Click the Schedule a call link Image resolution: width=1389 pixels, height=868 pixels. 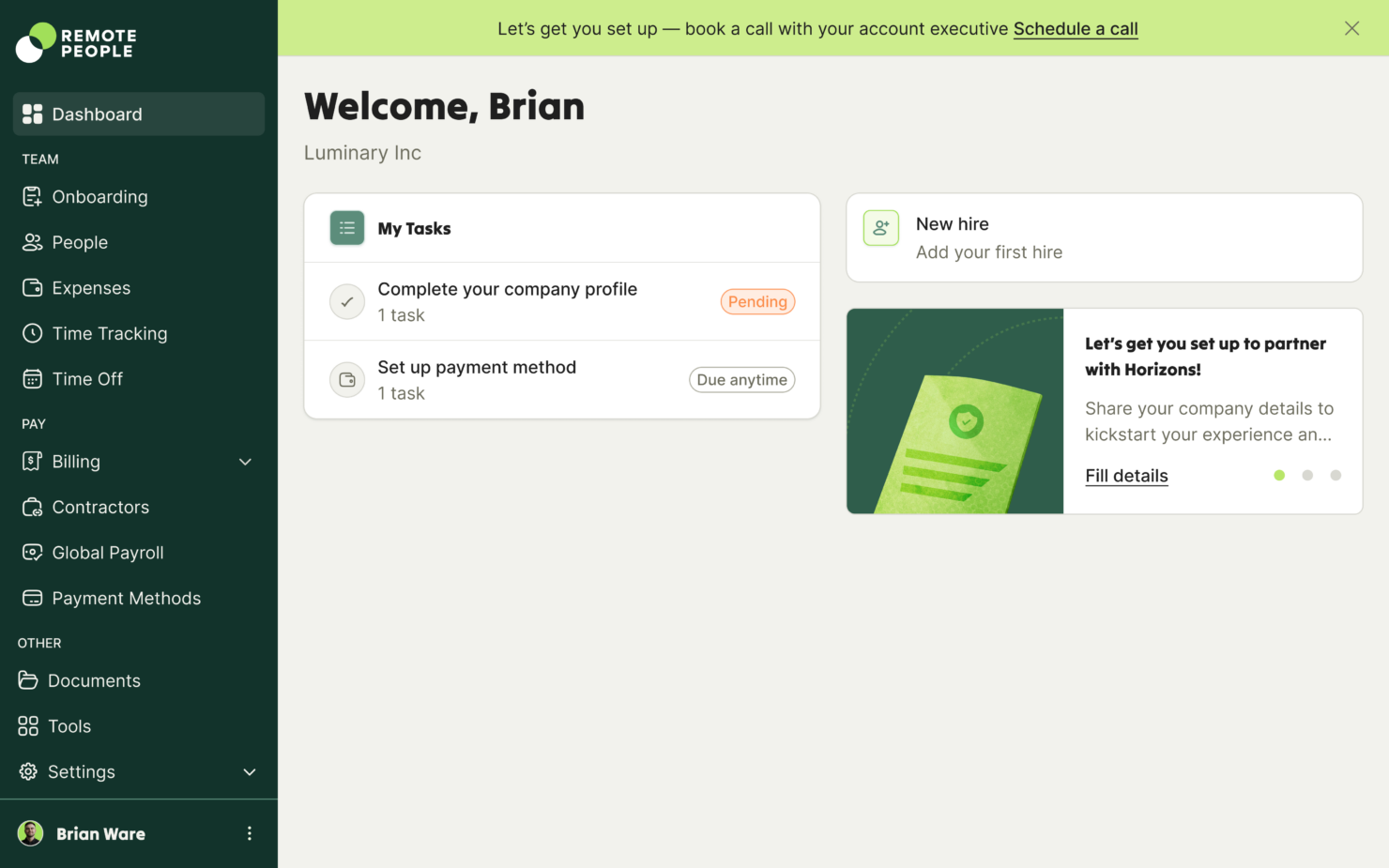click(1076, 28)
